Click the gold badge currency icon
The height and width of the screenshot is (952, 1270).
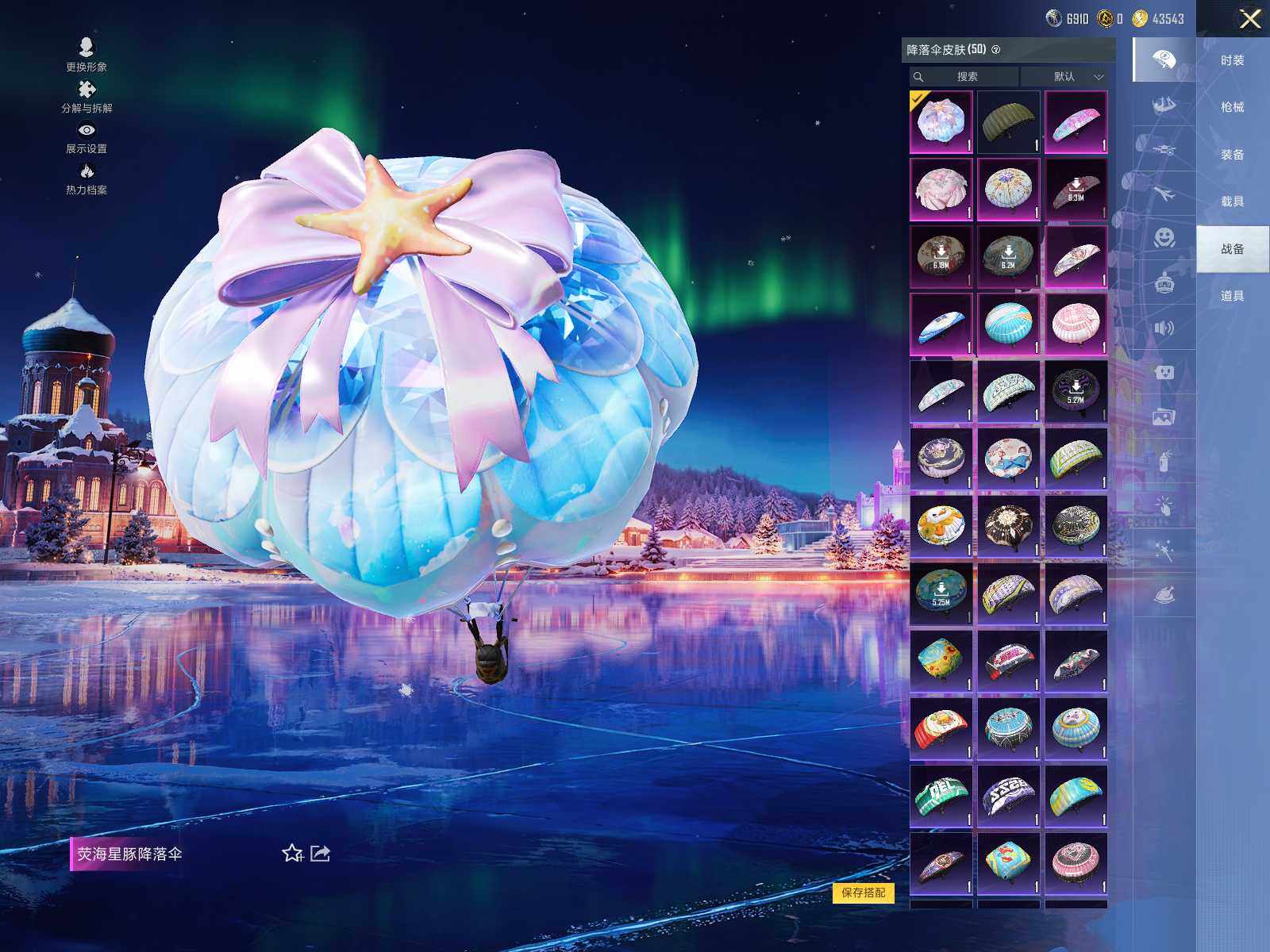(1105, 18)
